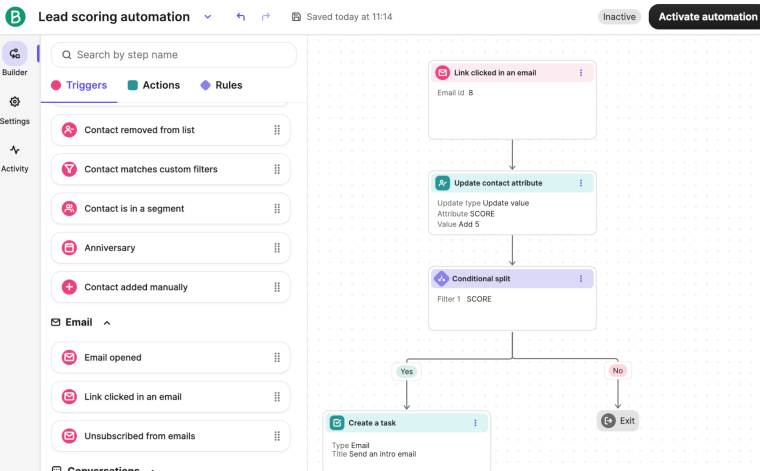Open the Activity sidebar icon
The image size is (760, 471).
pyautogui.click(x=14, y=150)
